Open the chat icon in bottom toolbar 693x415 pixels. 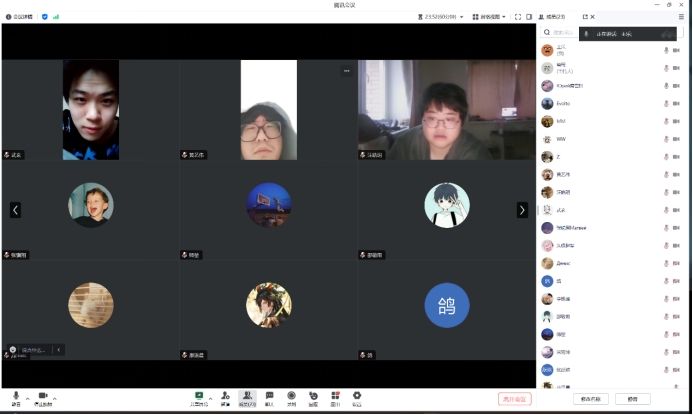click(269, 397)
